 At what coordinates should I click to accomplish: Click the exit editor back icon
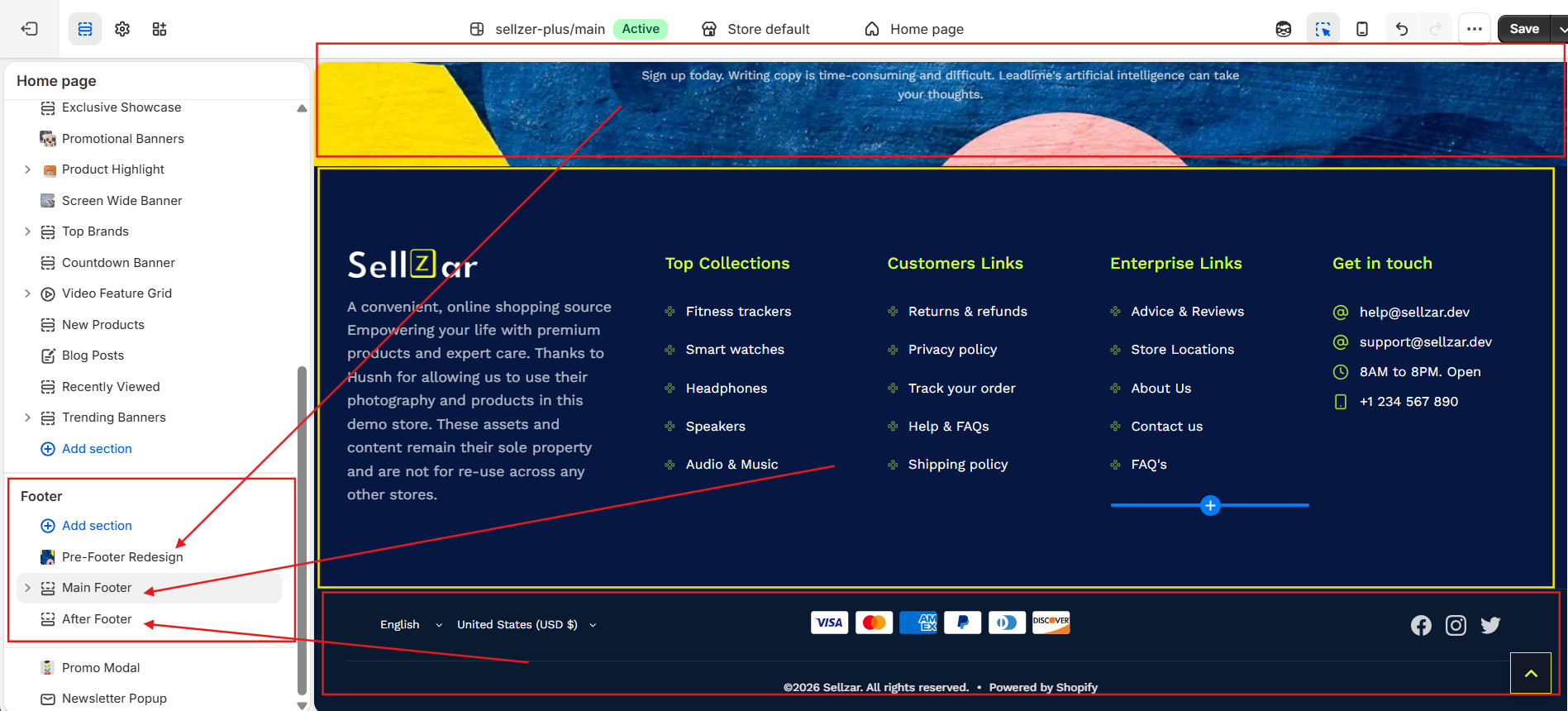[x=29, y=29]
